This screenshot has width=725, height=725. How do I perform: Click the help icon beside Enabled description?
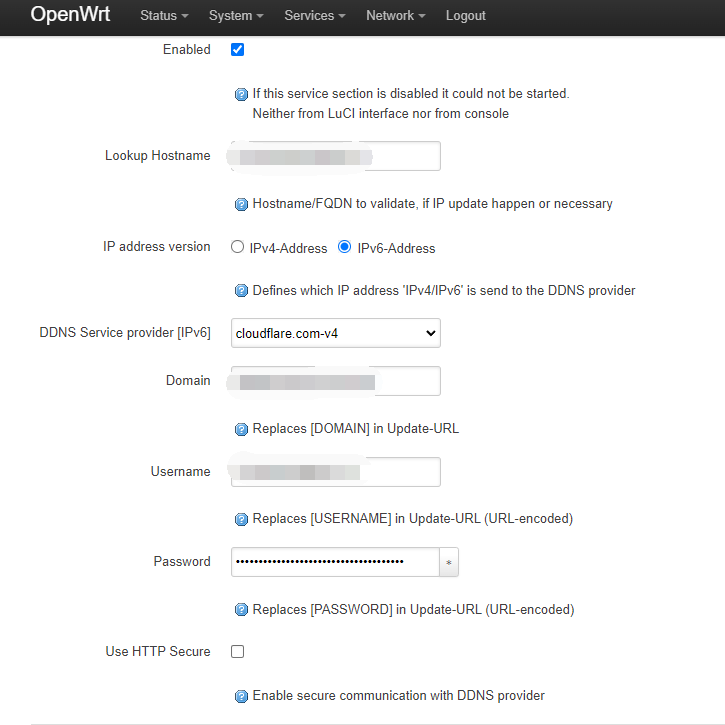click(241, 94)
